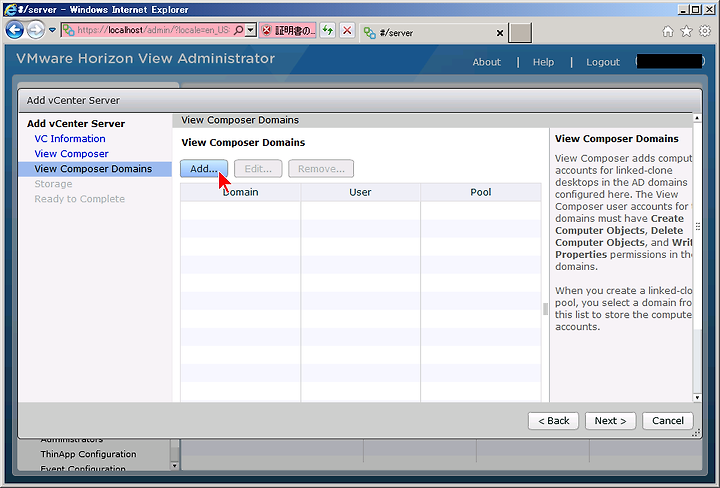Click the help panel splitter grip
The image size is (720, 488).
pos(545,309)
